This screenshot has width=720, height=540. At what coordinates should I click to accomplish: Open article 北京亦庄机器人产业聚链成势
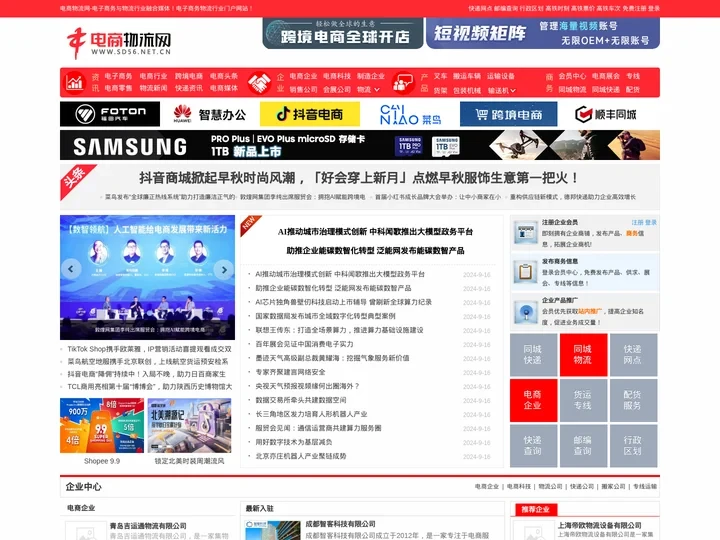click(301, 456)
